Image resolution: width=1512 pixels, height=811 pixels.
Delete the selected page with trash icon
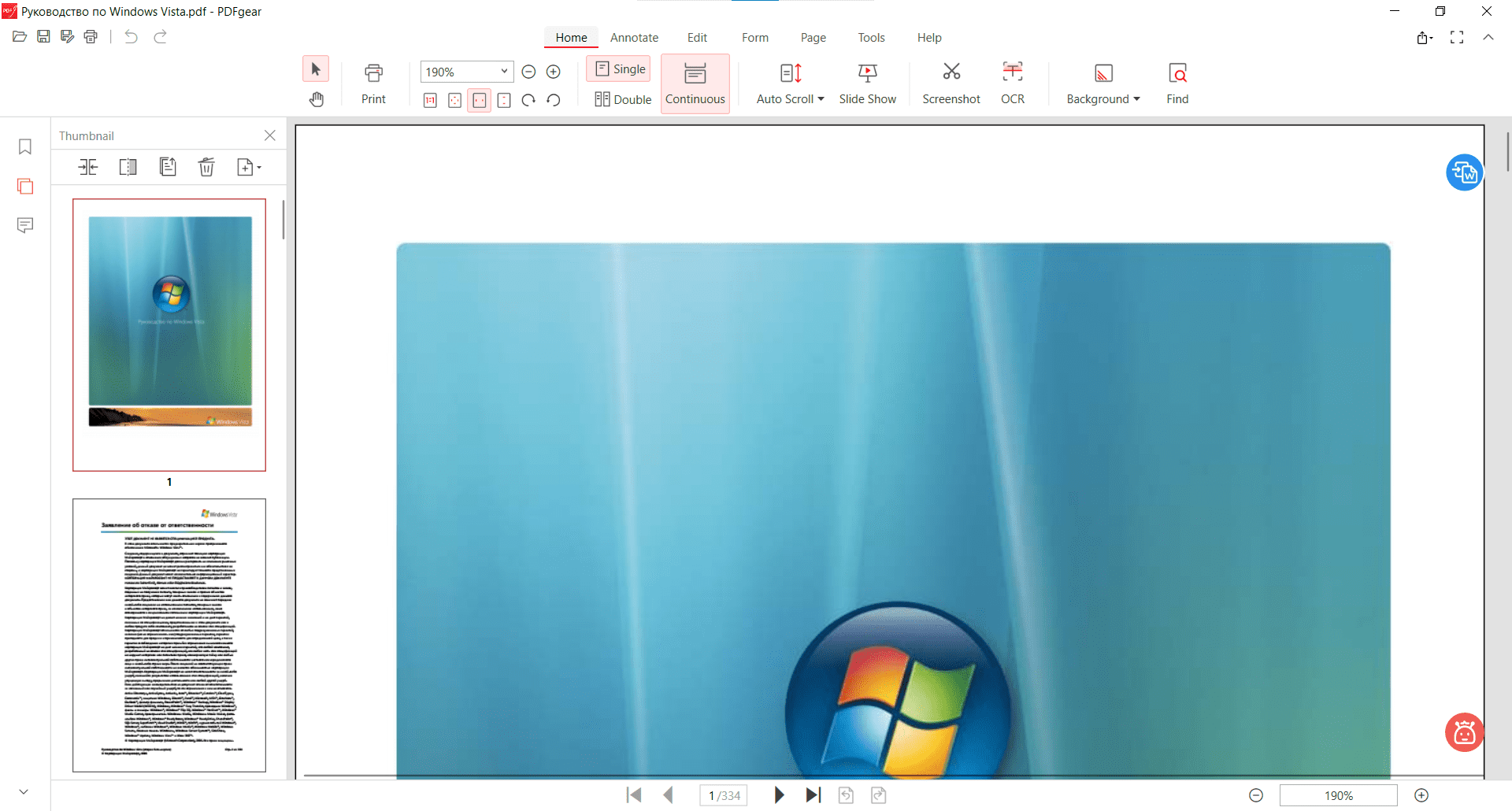pyautogui.click(x=206, y=167)
